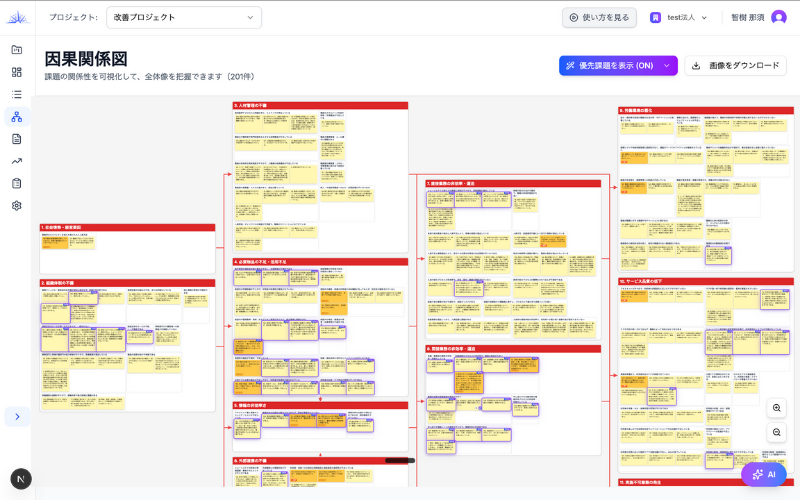This screenshot has height=500, width=800.
Task: Open the chevron on 優先課題を表示 button
Action: (666, 65)
